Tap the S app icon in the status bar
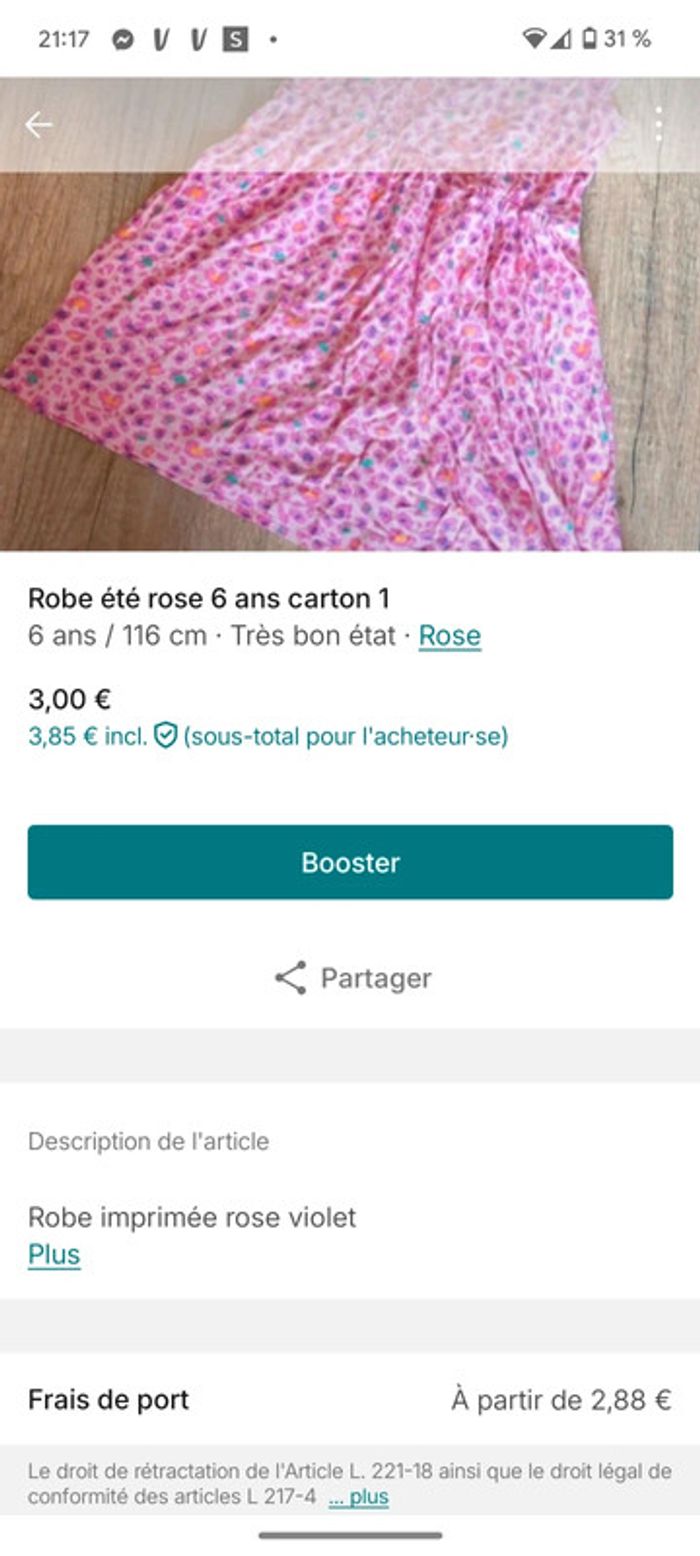700x1556 pixels. (x=237, y=37)
